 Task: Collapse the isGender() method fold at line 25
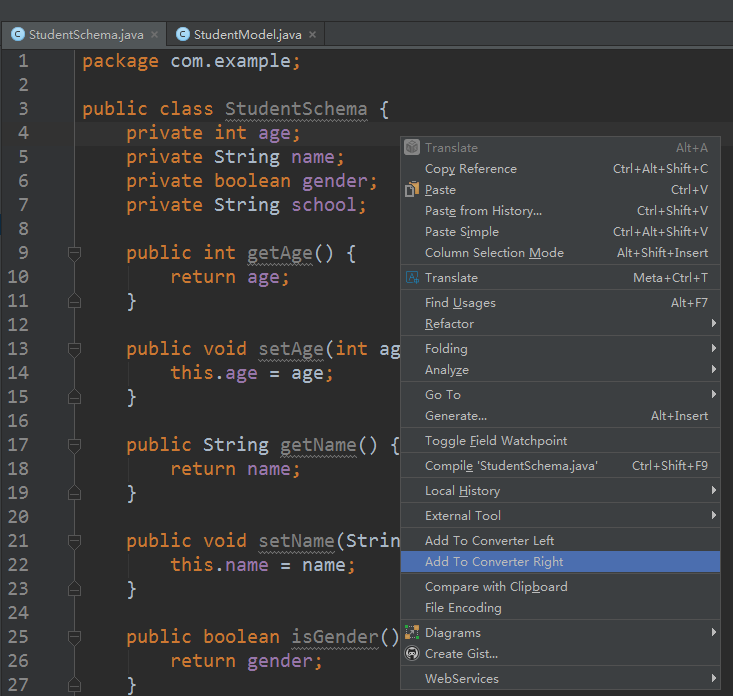(74, 637)
